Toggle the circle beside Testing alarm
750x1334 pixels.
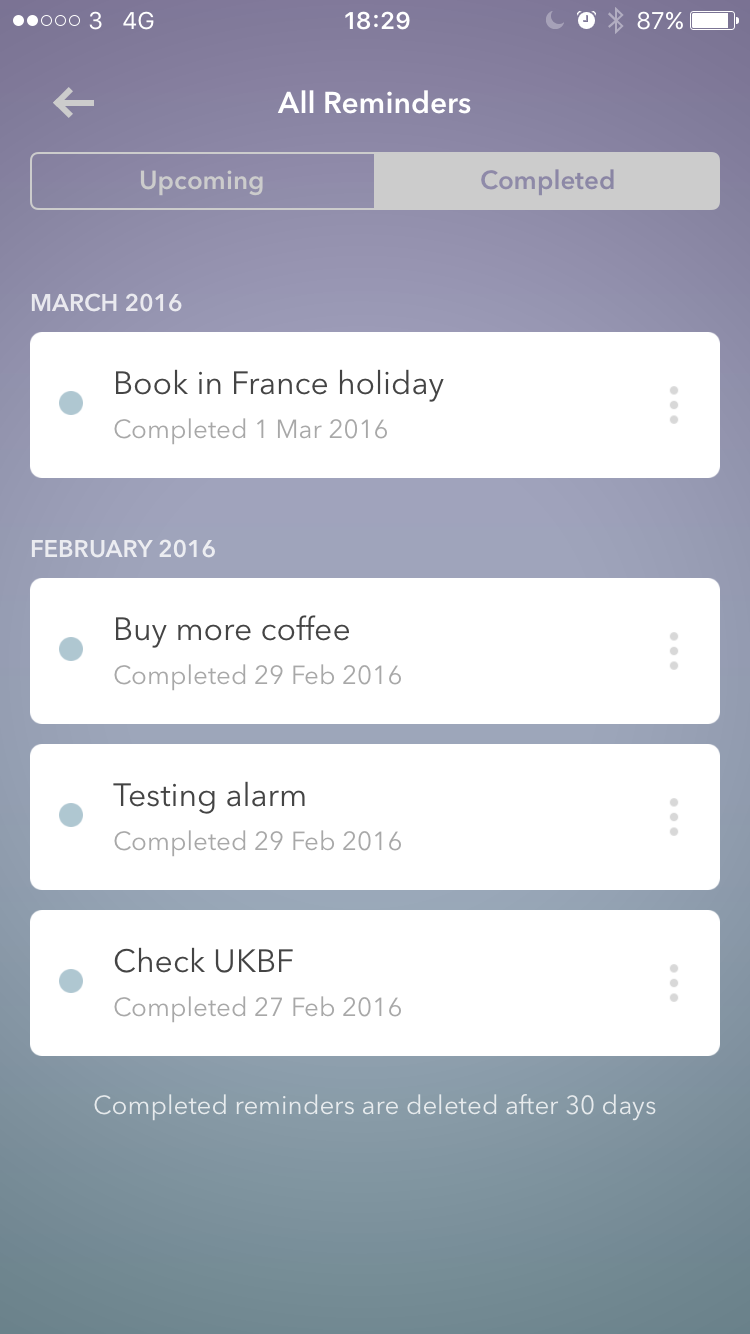tap(71, 816)
